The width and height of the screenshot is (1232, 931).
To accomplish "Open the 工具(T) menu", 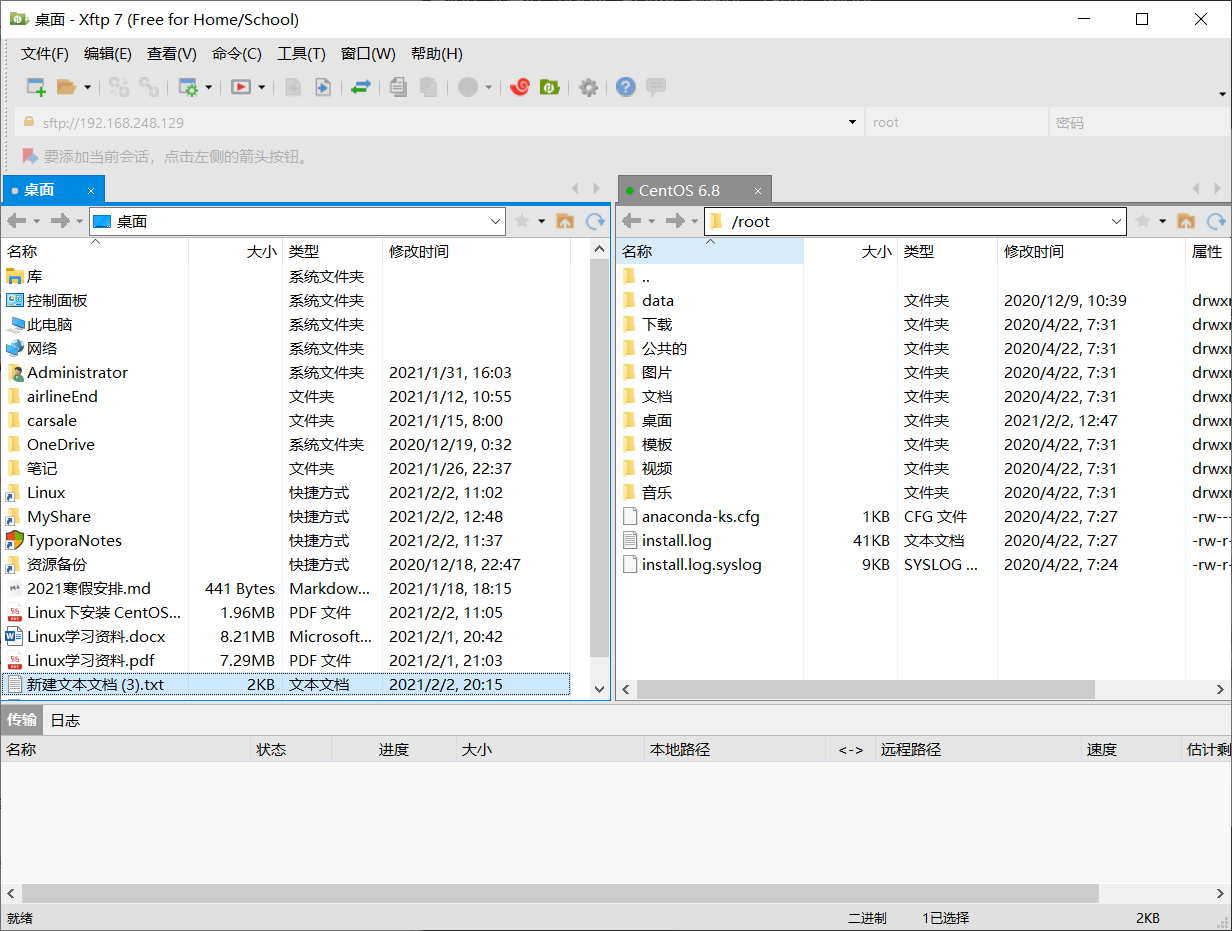I will (x=301, y=54).
